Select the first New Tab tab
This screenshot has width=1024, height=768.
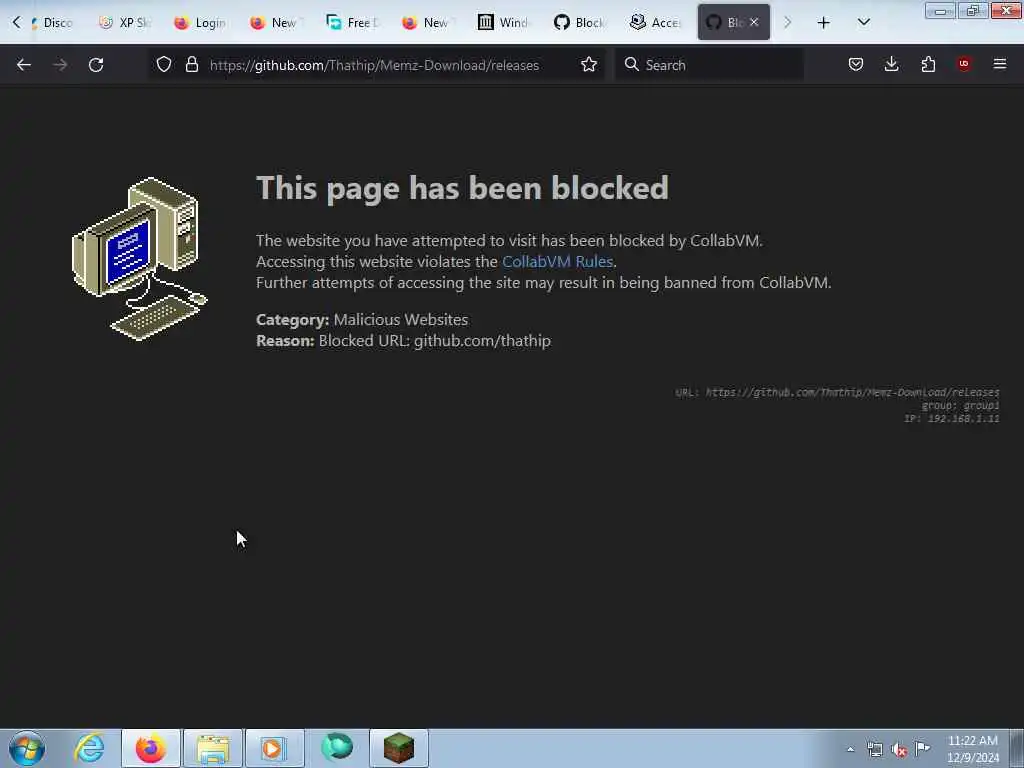click(276, 23)
